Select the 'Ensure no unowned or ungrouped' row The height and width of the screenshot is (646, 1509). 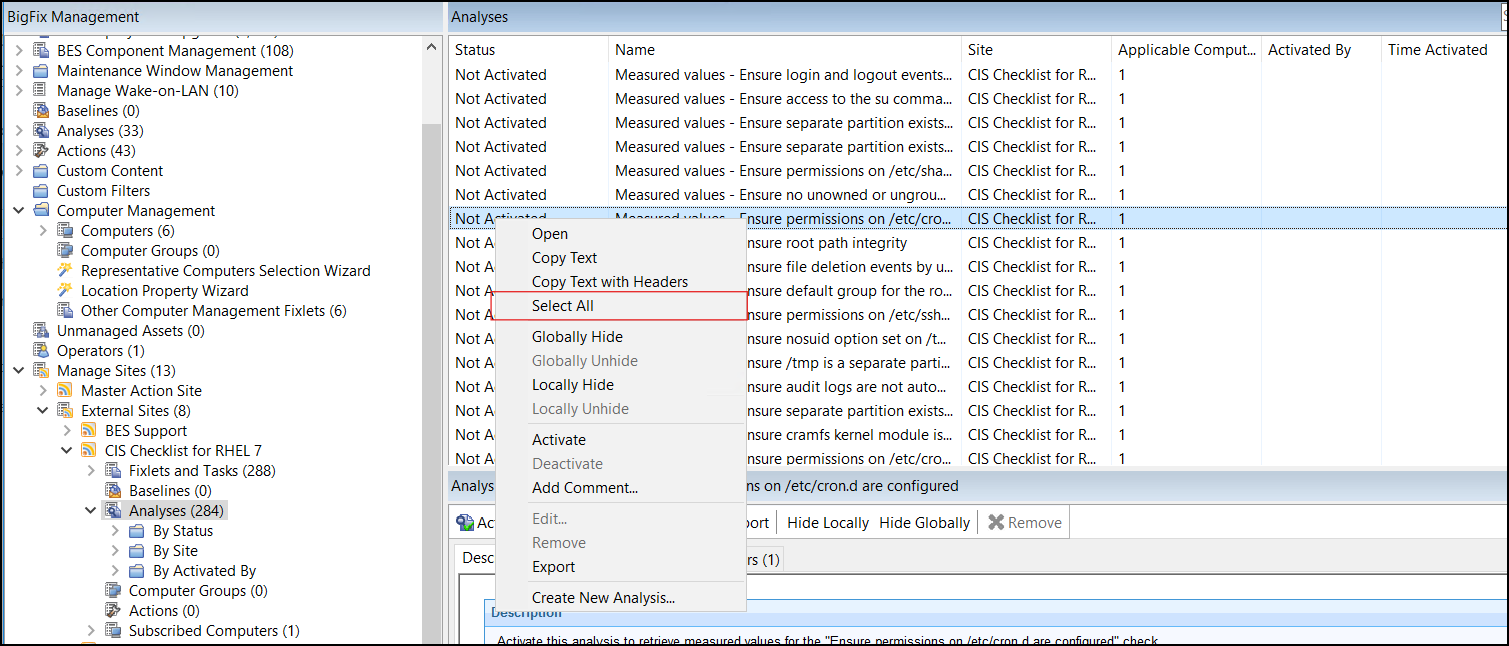(x=978, y=195)
